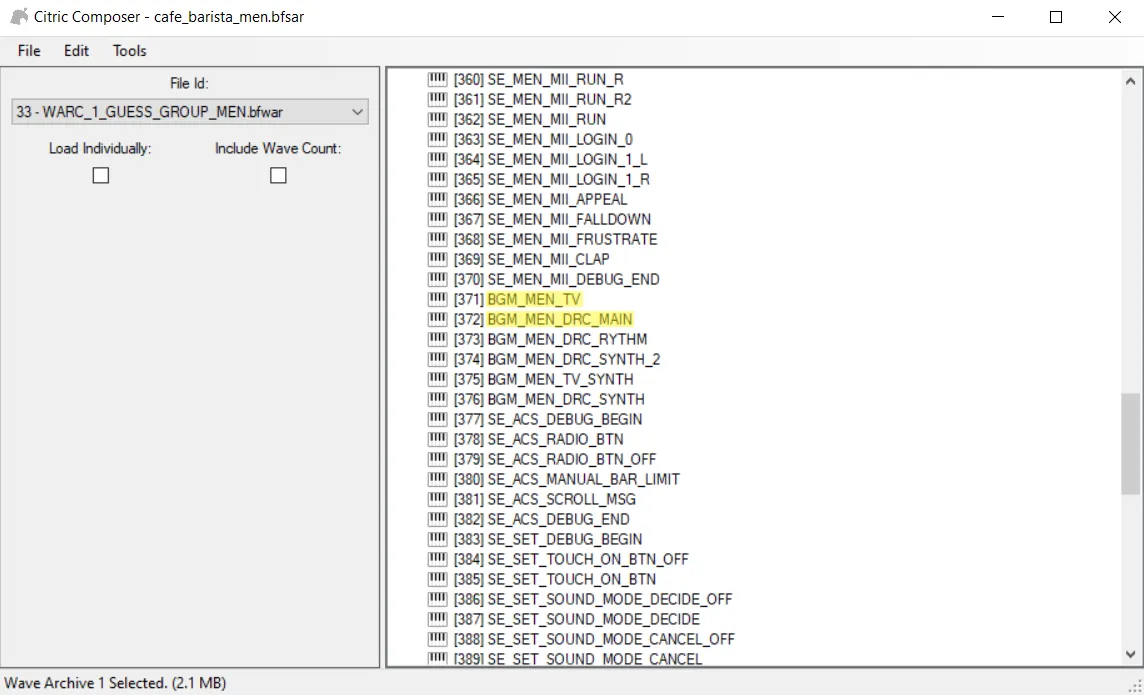Screen dimensions: 1144x695
Task: Click the piano icon beside BGM_MEN_TV
Action: click(x=437, y=299)
